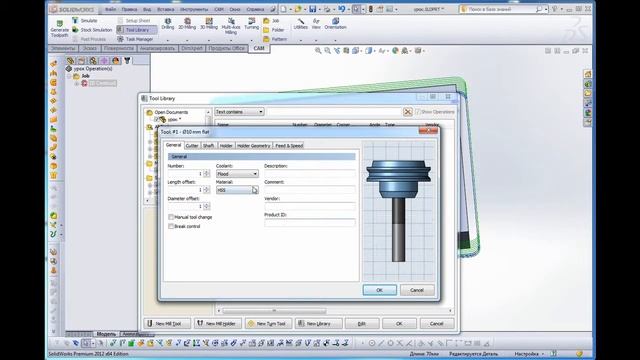Screen dimensions: 640x360
Task: Click the filter funnel icon in operations panel
Action: 127,60
